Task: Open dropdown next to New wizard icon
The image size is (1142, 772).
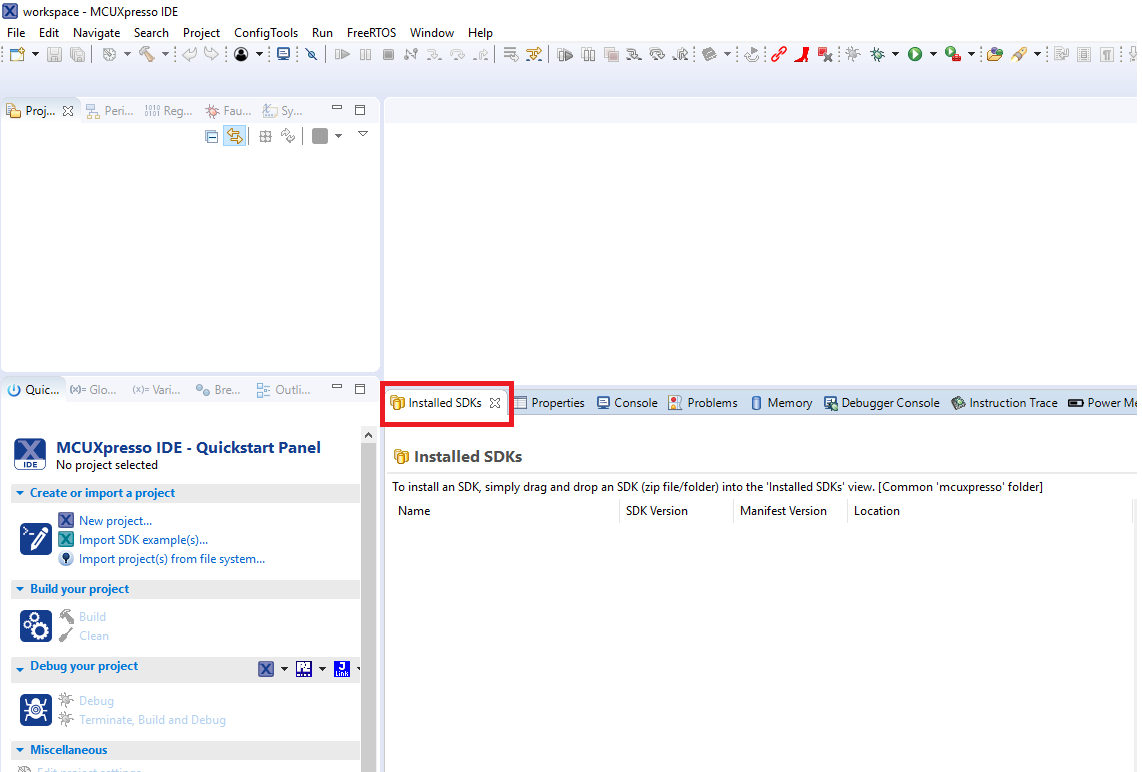Action: pyautogui.click(x=35, y=54)
